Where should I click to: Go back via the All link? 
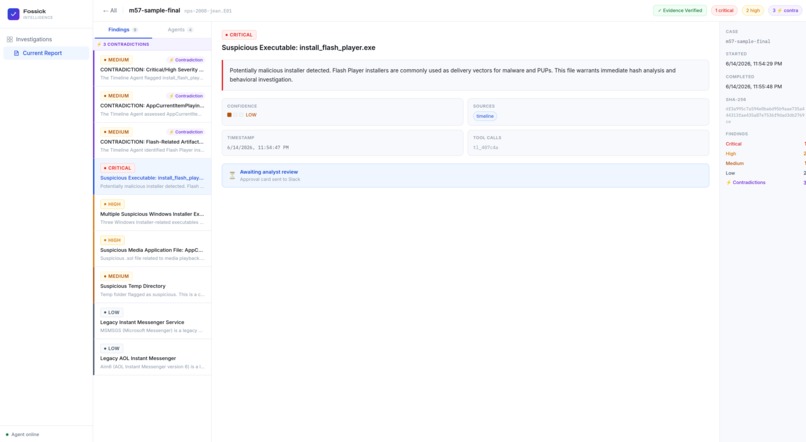click(110, 10)
